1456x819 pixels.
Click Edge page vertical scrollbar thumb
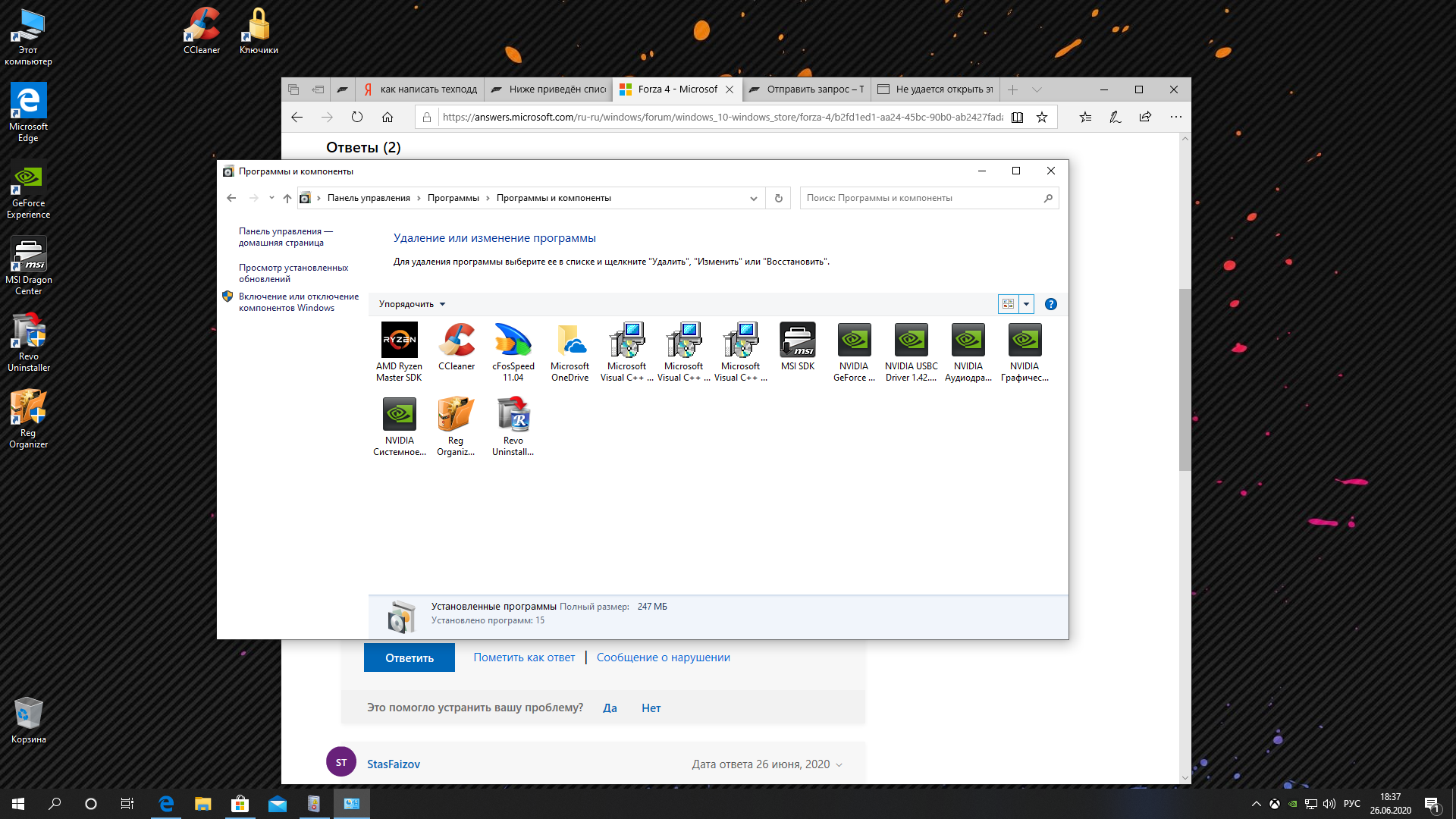[1185, 379]
